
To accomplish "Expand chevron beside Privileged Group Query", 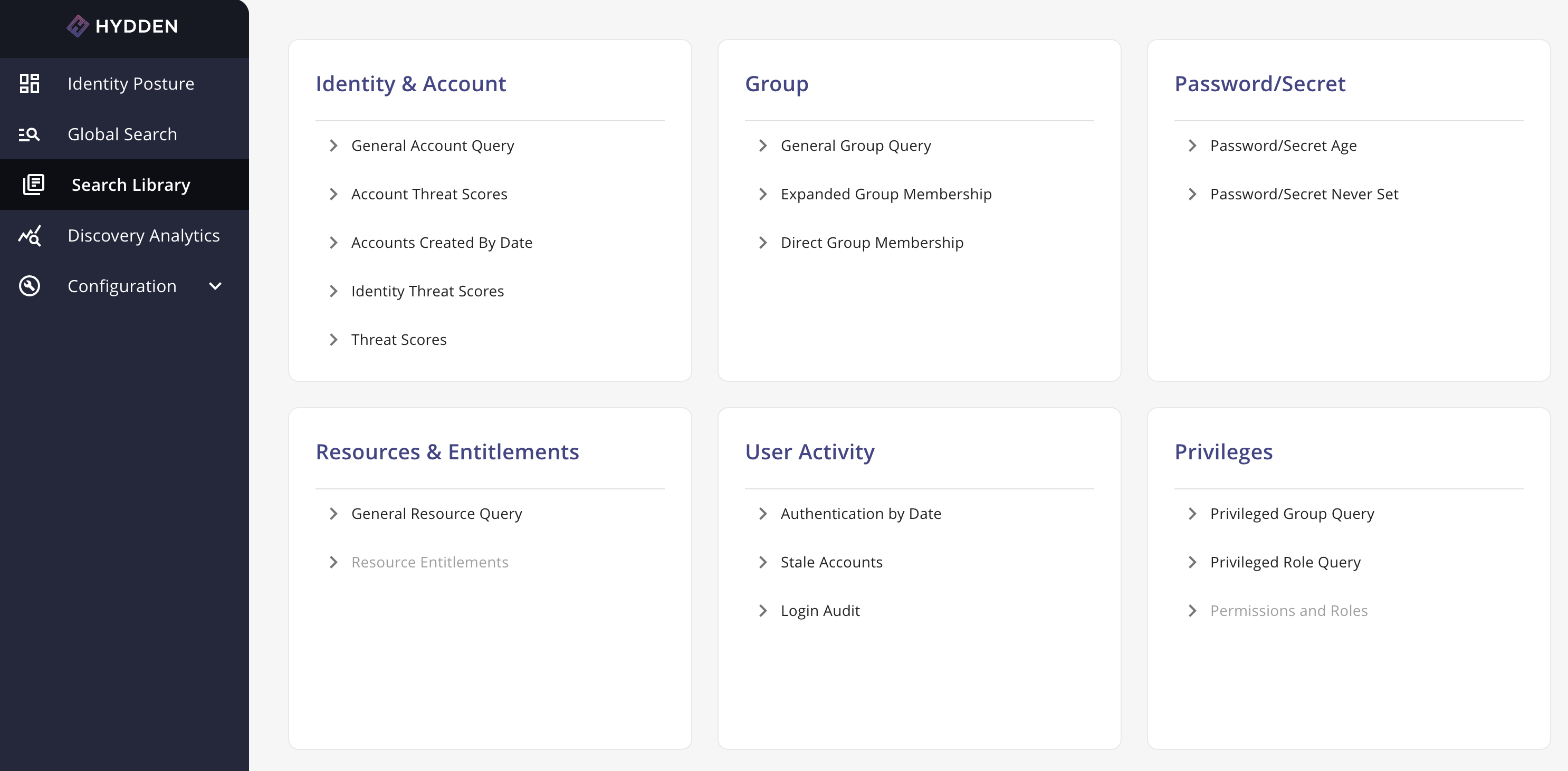I will click(x=1192, y=514).
